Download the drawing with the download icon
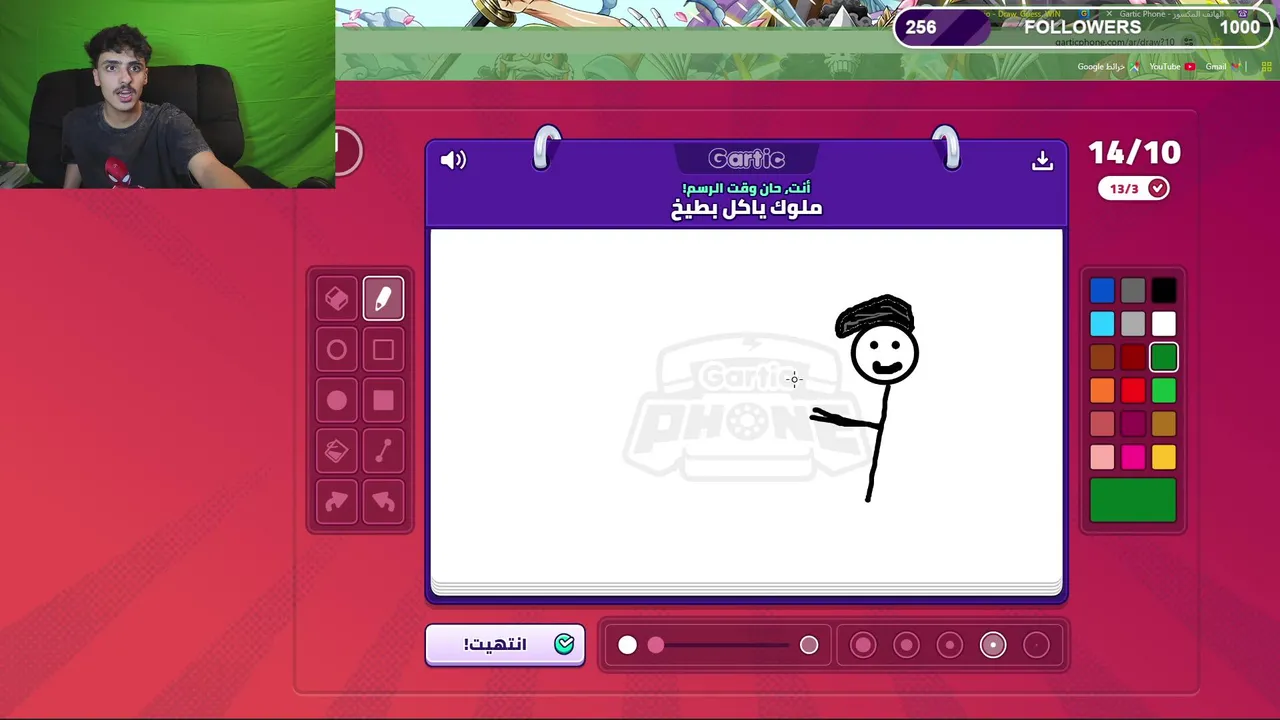 pyautogui.click(x=1042, y=161)
